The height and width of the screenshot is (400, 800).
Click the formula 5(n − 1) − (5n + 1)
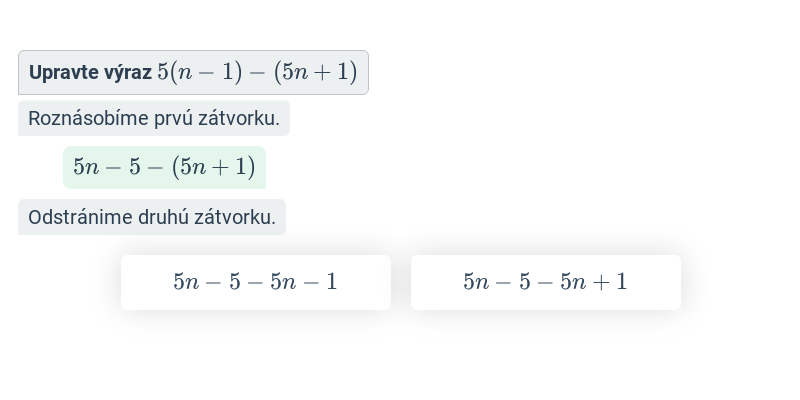click(x=257, y=73)
